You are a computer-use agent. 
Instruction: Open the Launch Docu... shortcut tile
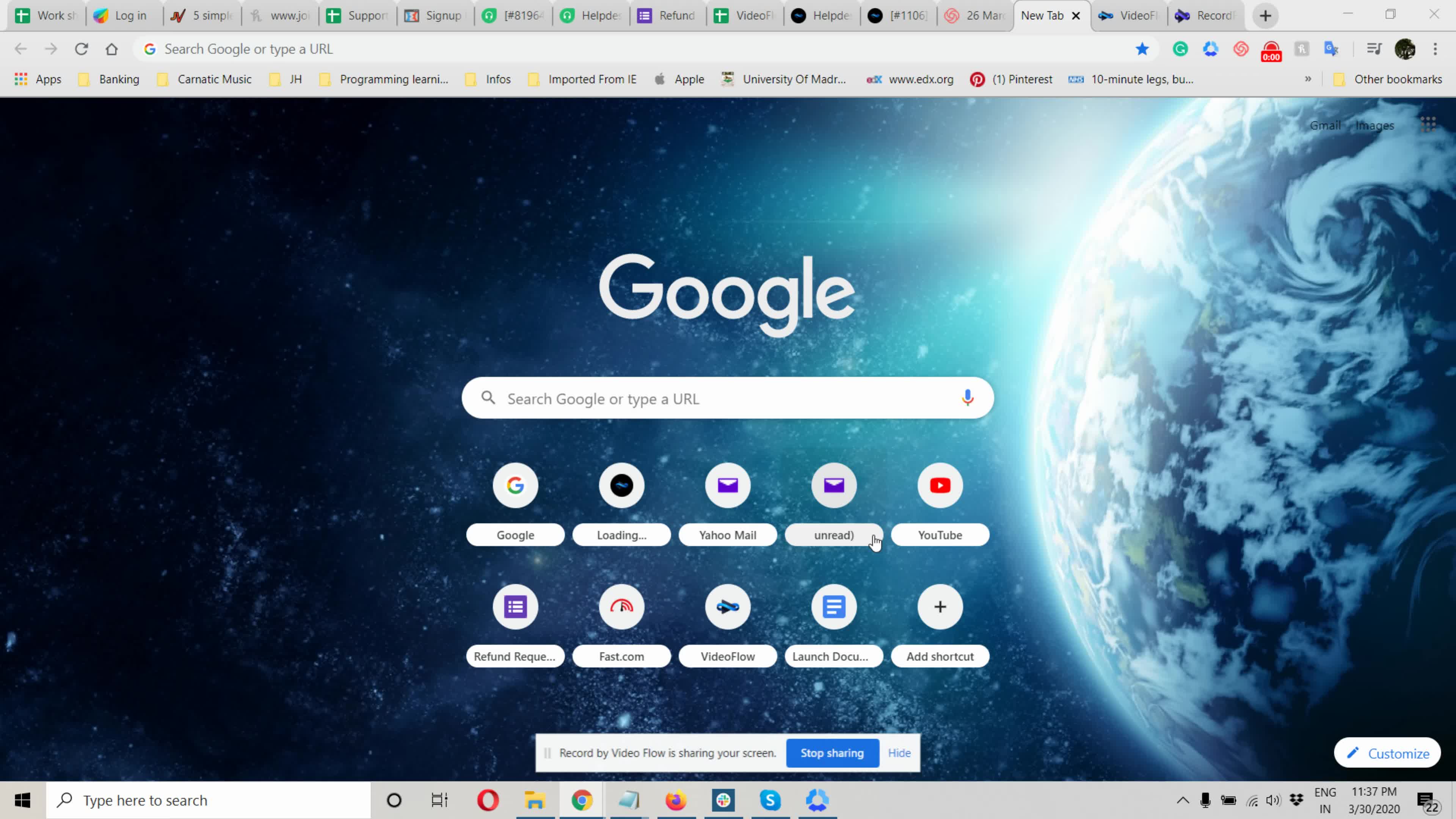(834, 625)
